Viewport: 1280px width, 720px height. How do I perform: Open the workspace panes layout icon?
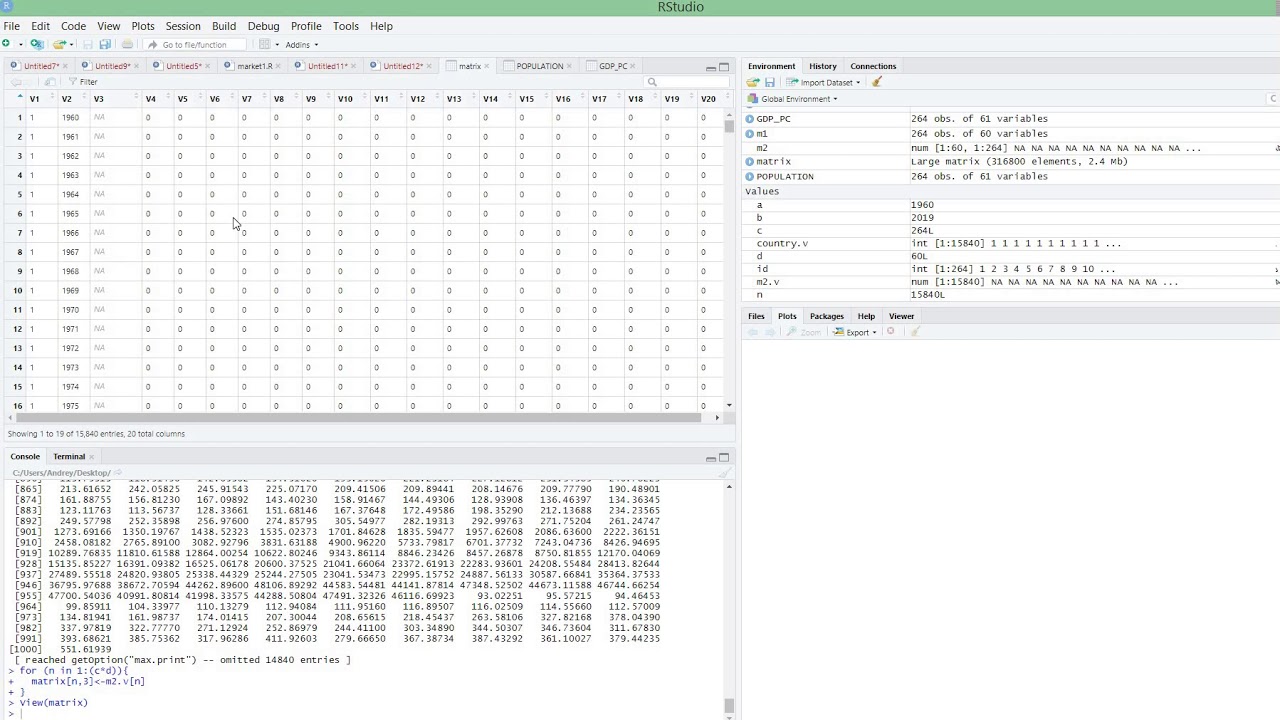pyautogui.click(x=264, y=44)
